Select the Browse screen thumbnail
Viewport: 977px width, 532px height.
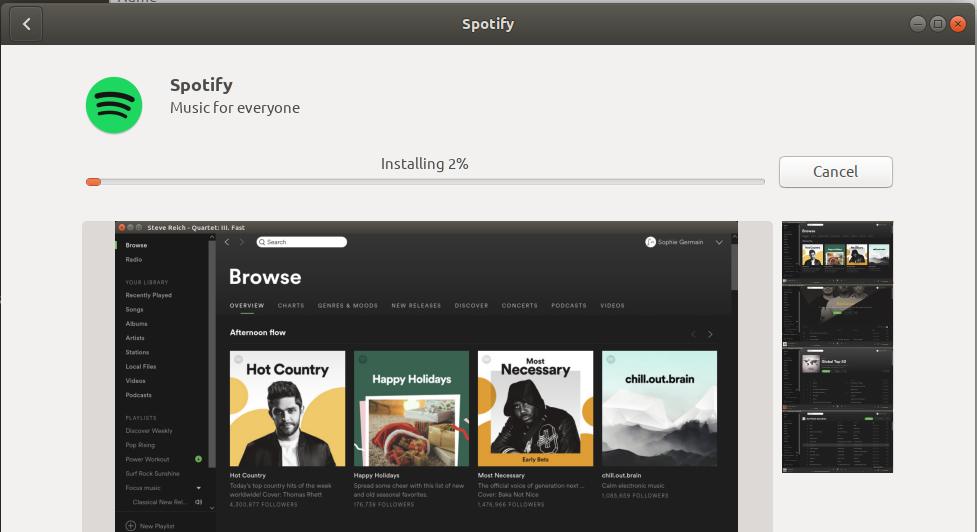837,252
